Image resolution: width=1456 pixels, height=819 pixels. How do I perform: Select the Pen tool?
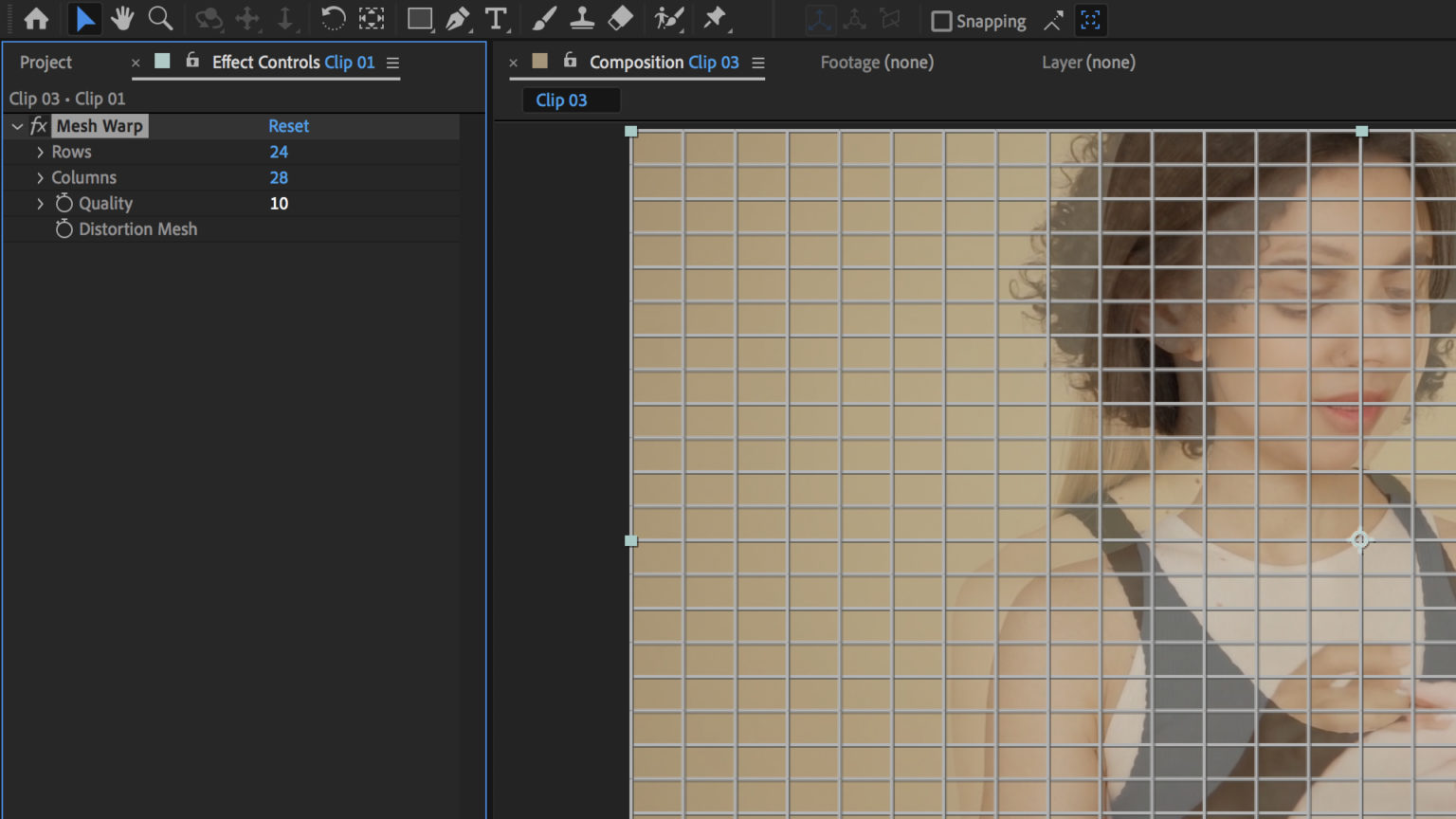(456, 18)
